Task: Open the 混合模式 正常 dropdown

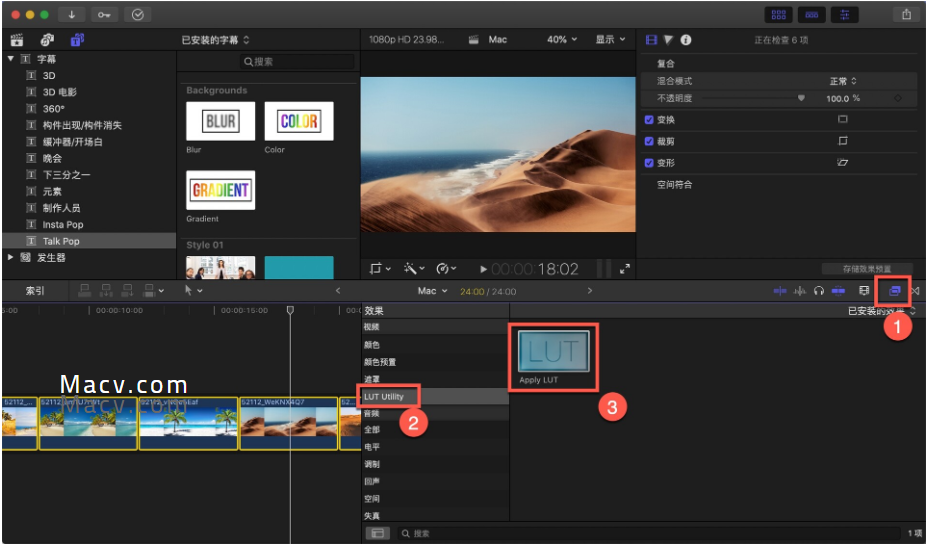Action: [842, 81]
